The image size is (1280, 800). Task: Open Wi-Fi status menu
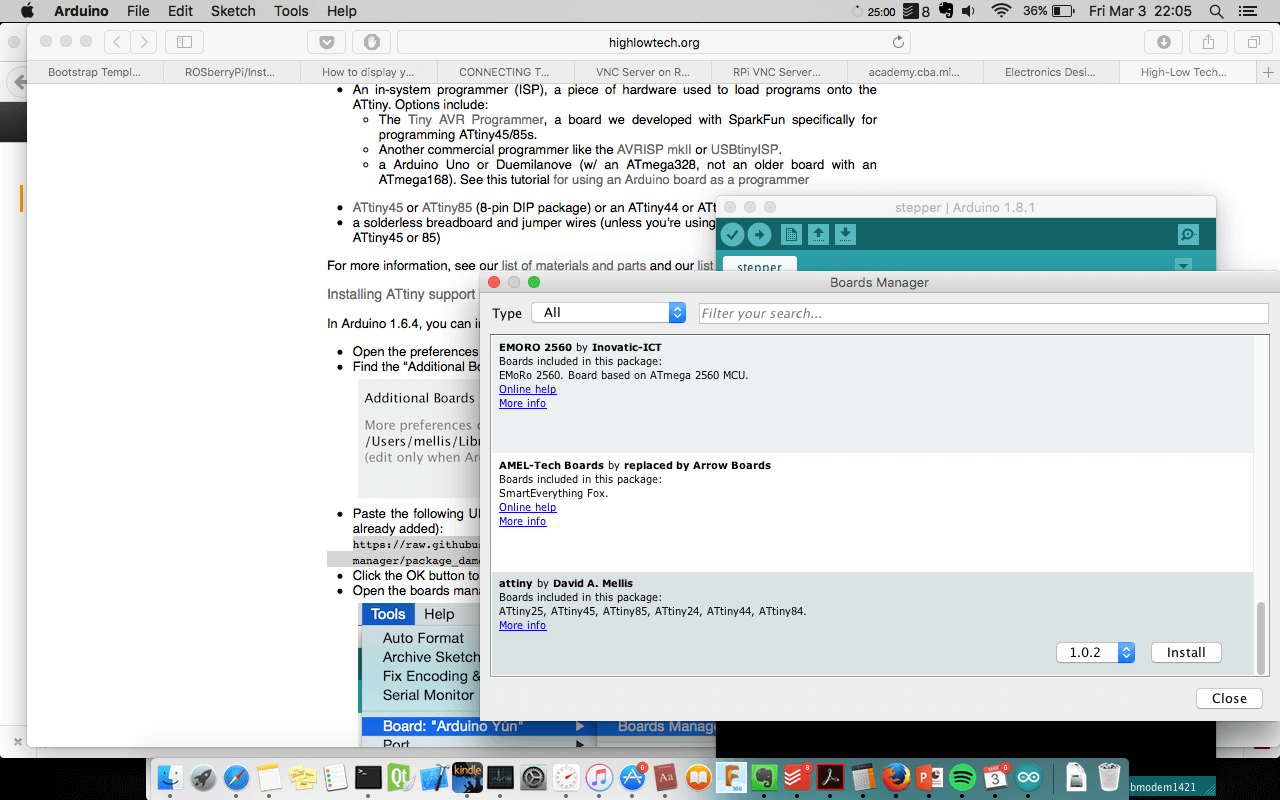pos(1001,11)
